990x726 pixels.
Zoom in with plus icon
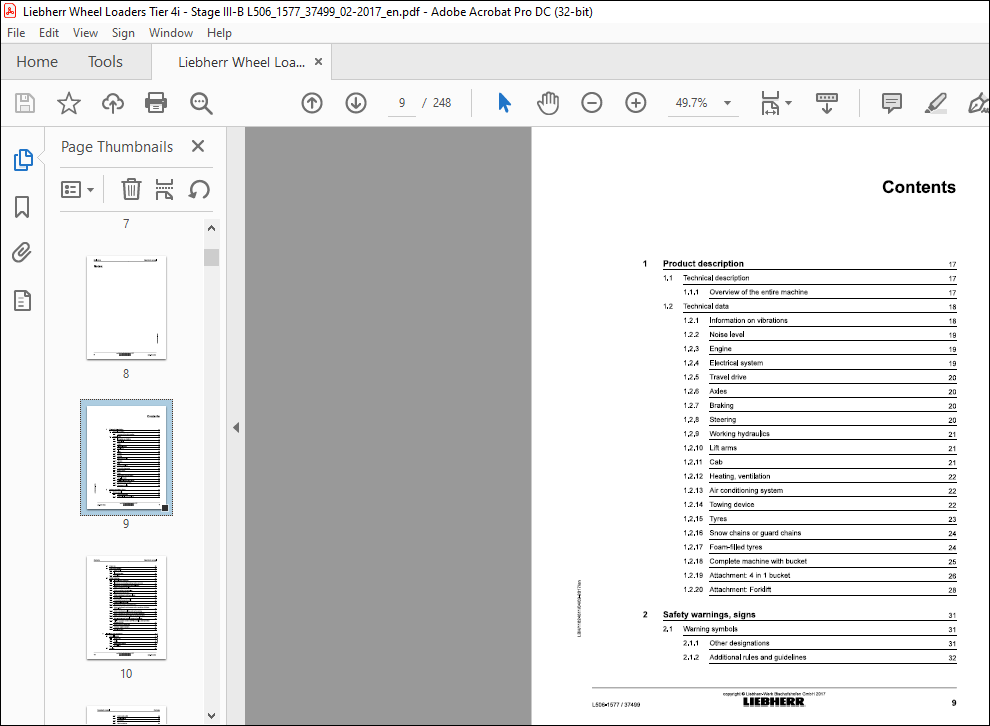click(636, 103)
